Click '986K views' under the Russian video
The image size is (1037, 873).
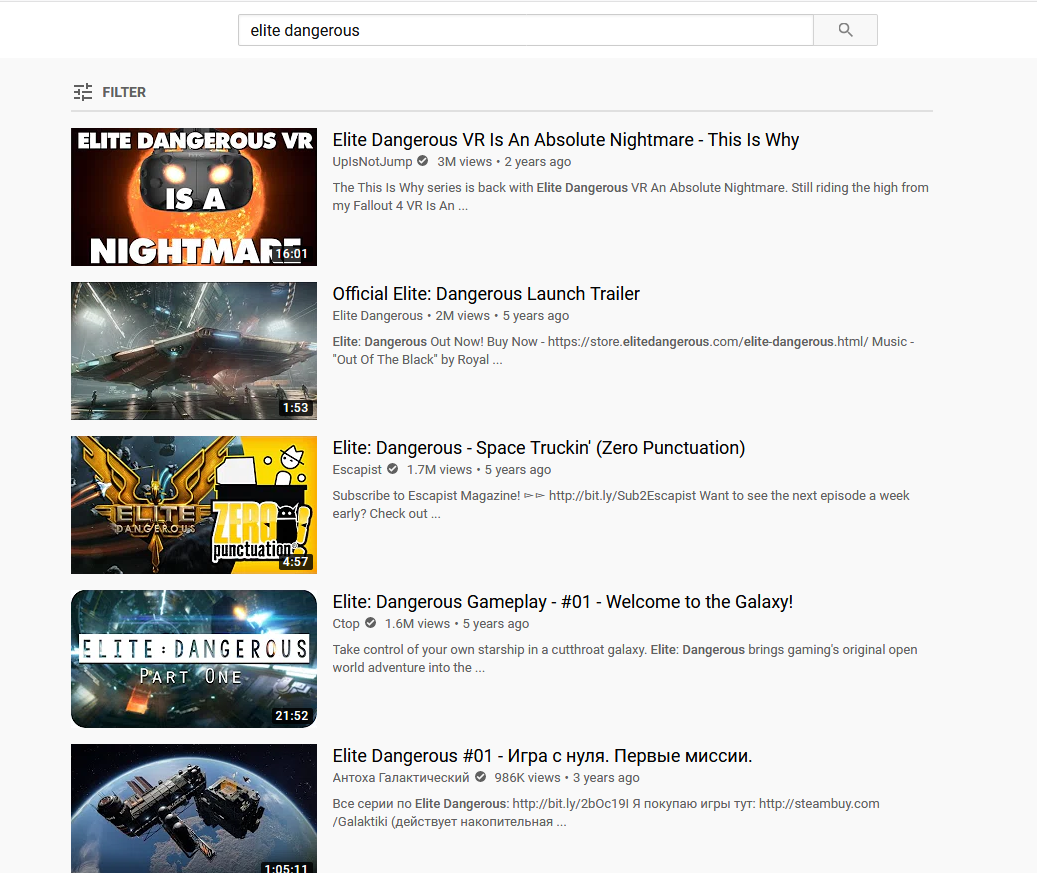[x=527, y=778]
